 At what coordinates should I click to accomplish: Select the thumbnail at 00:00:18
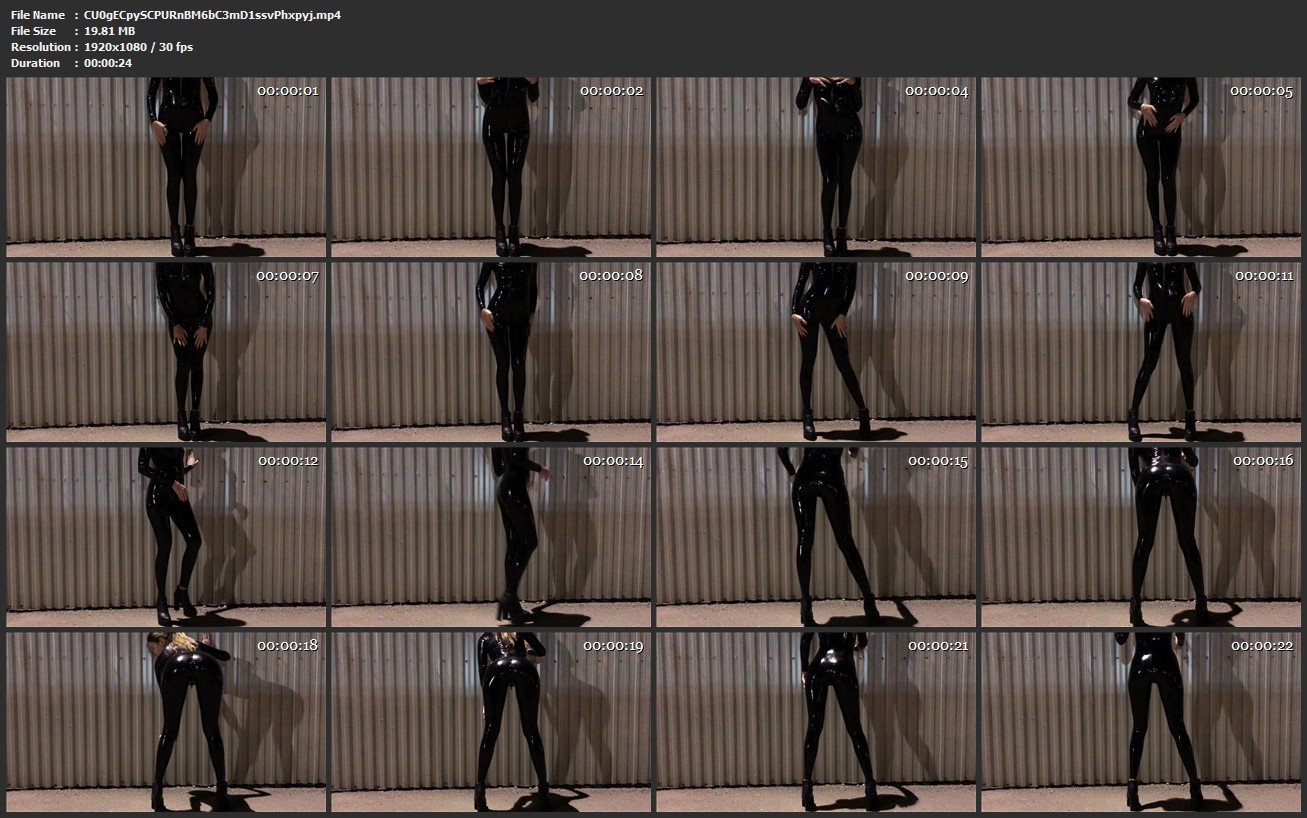166,722
